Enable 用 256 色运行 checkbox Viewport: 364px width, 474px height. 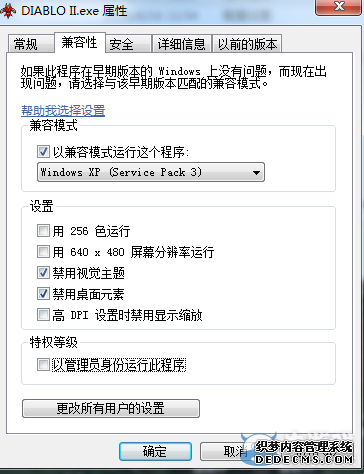point(43,231)
